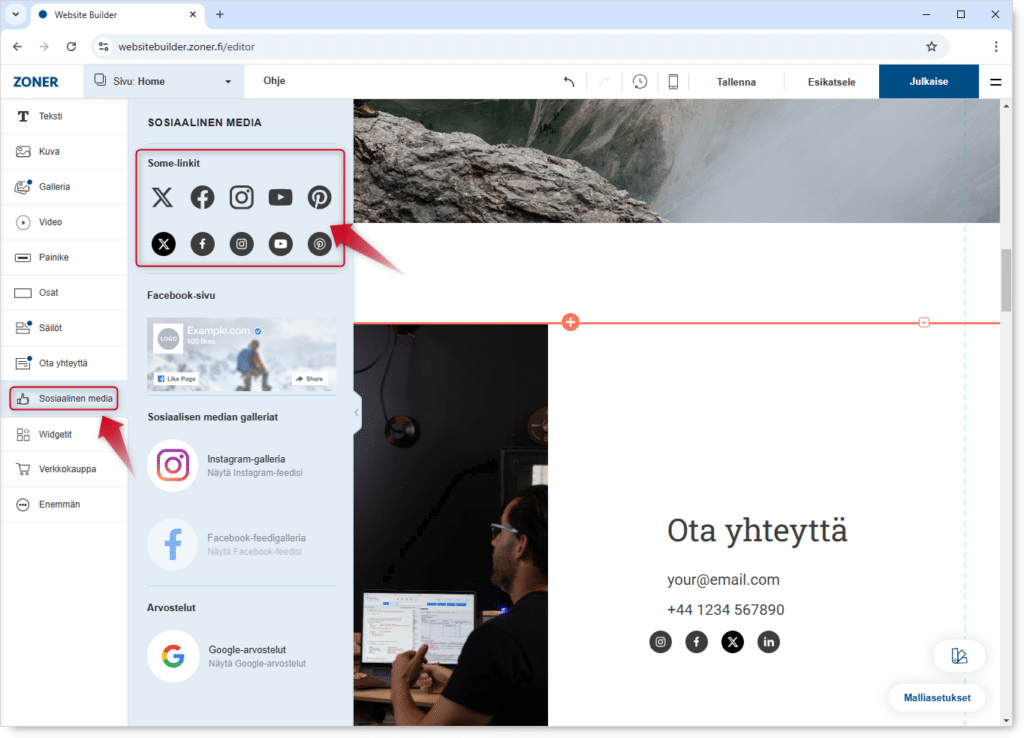
Task: Choose black circular YouTube icon style
Action: coord(280,244)
